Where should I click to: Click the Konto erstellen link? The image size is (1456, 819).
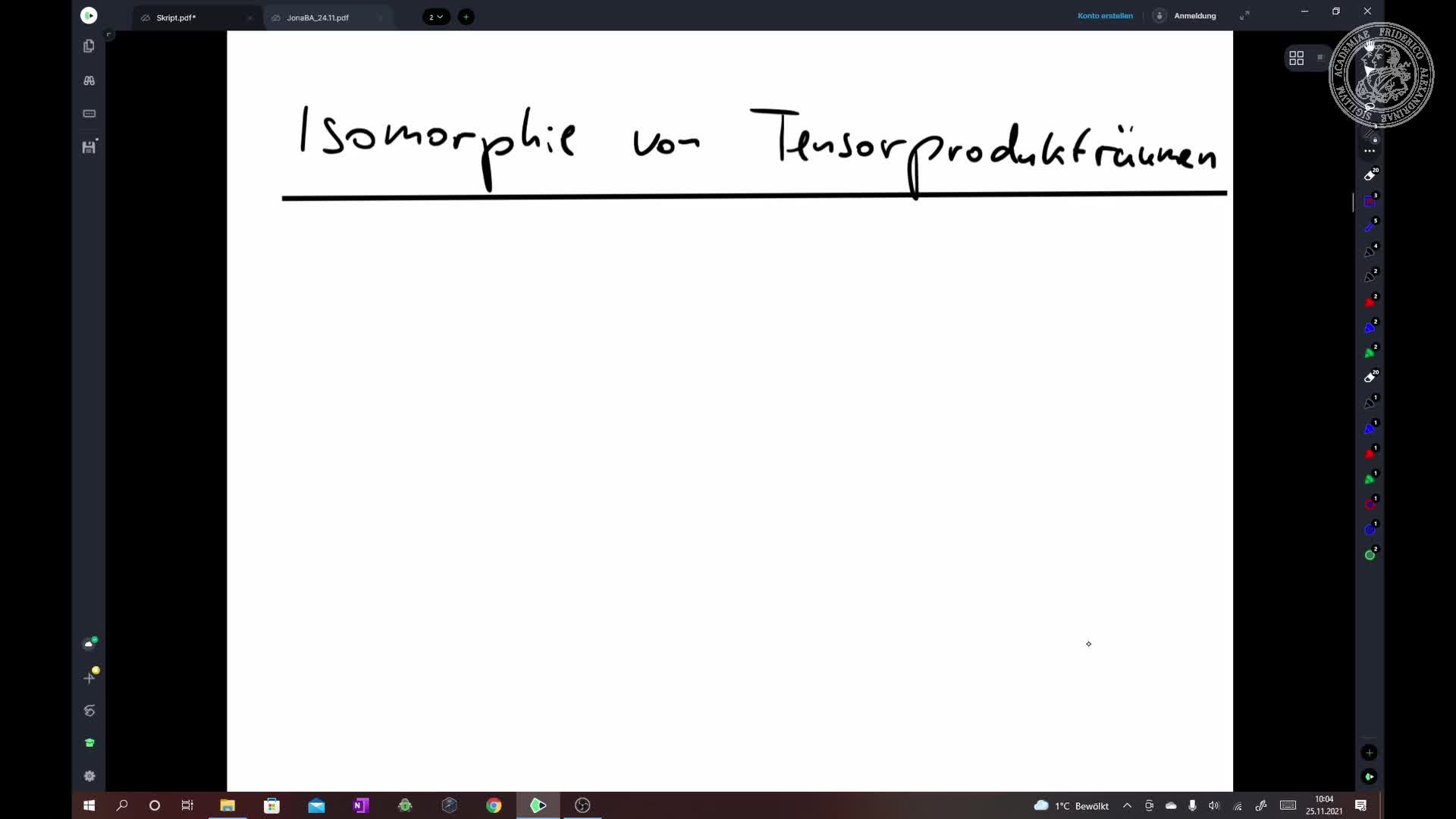(1105, 15)
